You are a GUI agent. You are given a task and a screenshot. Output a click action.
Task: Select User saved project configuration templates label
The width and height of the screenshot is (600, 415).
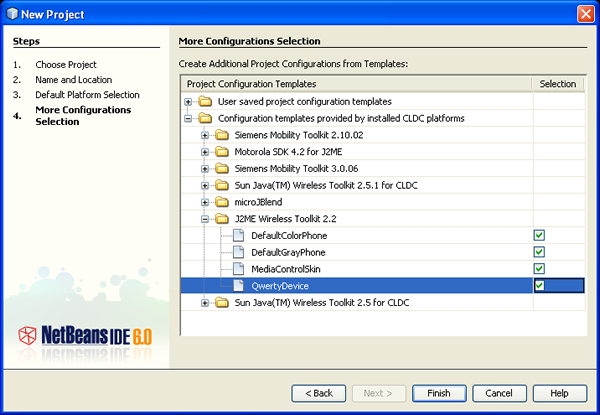(x=305, y=102)
